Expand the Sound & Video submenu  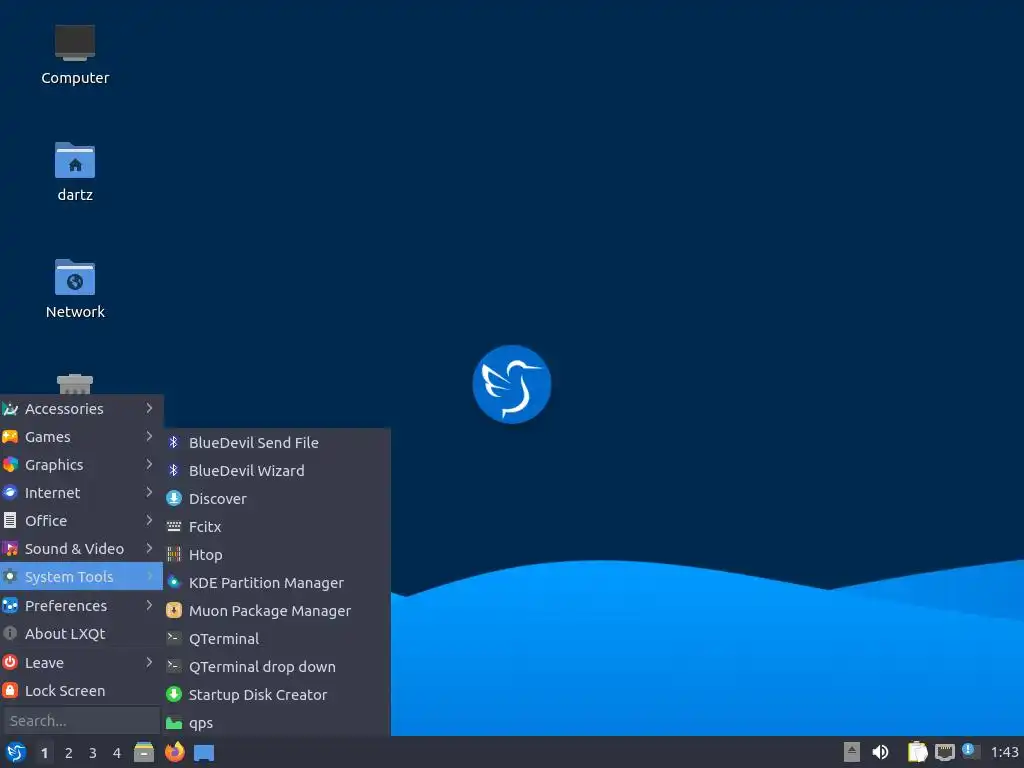[81, 549]
